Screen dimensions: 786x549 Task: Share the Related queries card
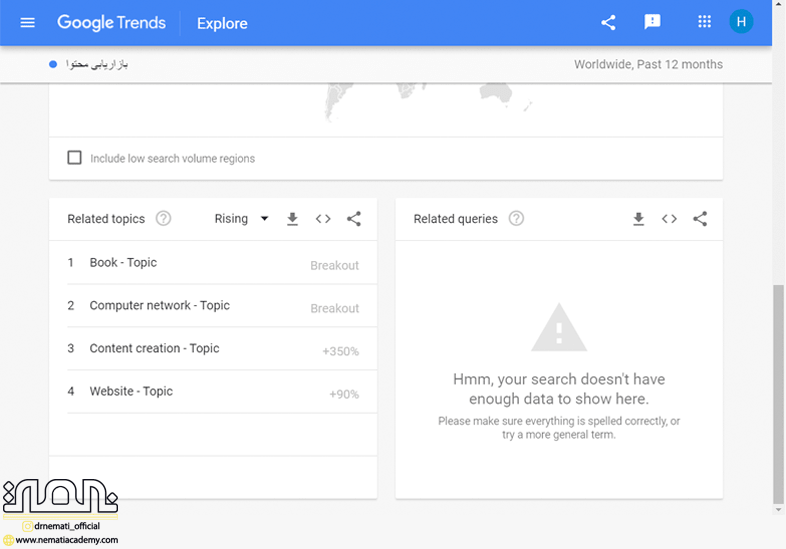click(x=700, y=219)
